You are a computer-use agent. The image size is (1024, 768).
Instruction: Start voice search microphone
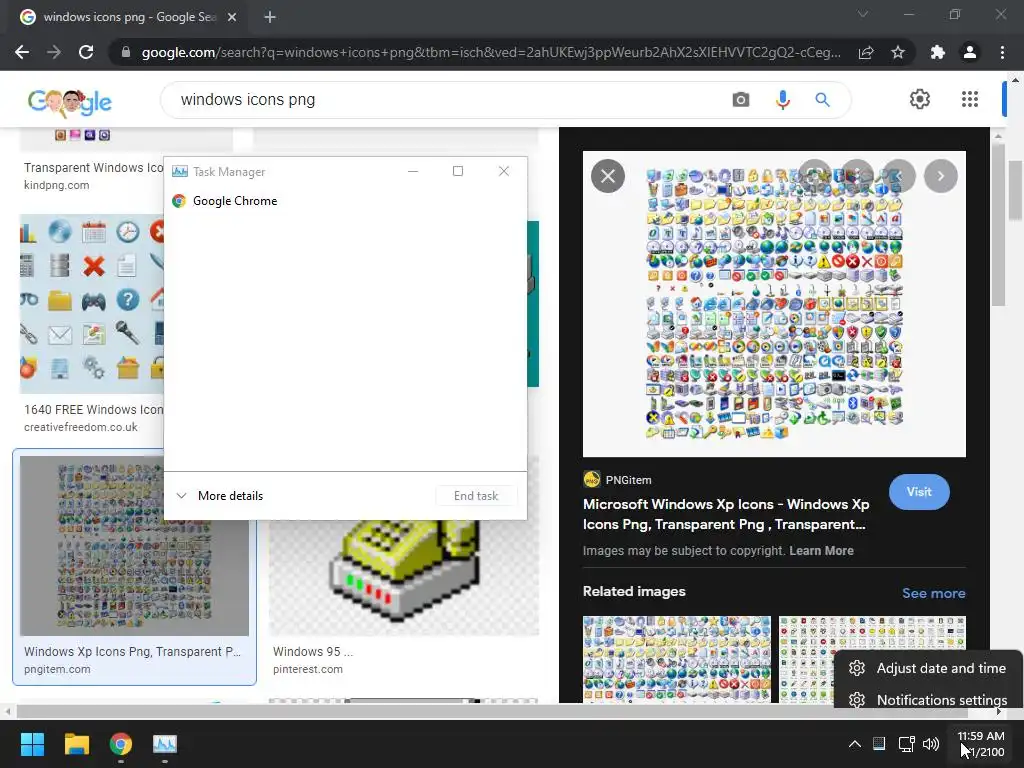tap(782, 100)
